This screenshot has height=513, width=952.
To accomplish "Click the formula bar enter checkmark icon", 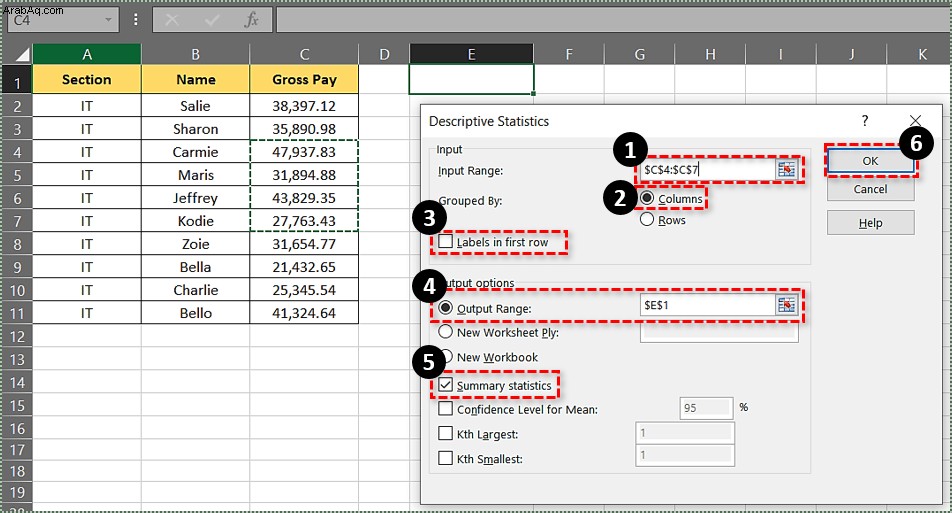I will click(212, 21).
